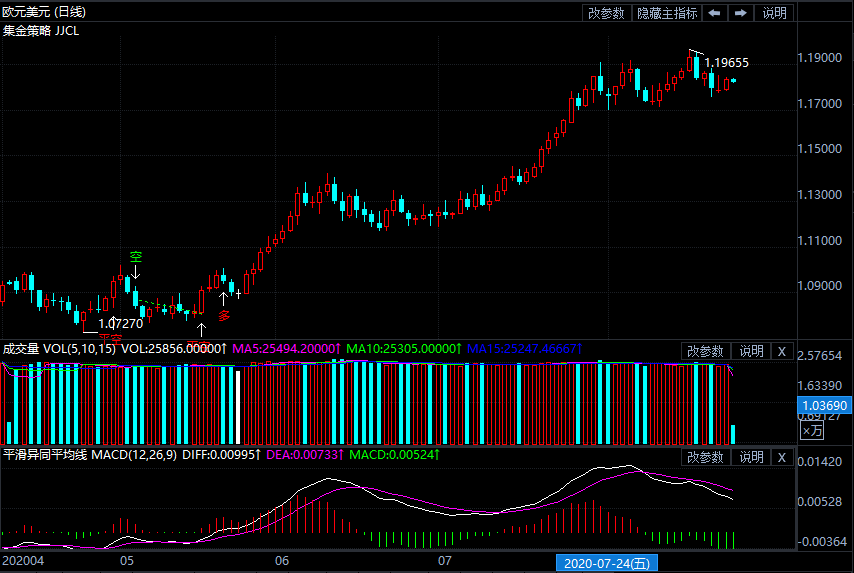
Task: Click the right arrow to scroll chart forward
Action: (x=740, y=13)
